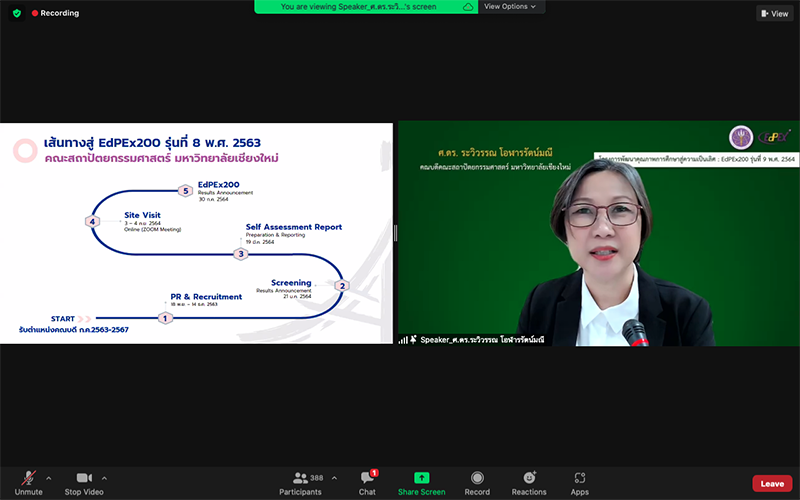The height and width of the screenshot is (500, 800).
Task: Click step 1 PR & Recruitment marker
Action: pos(165,318)
